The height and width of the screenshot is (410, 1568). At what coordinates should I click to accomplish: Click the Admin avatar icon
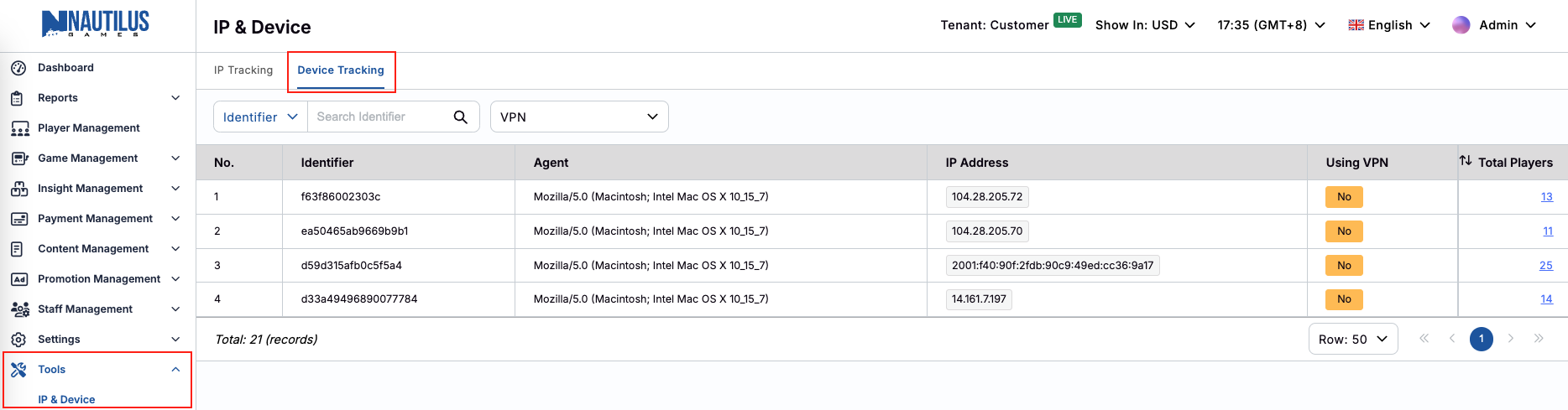coord(1461,25)
